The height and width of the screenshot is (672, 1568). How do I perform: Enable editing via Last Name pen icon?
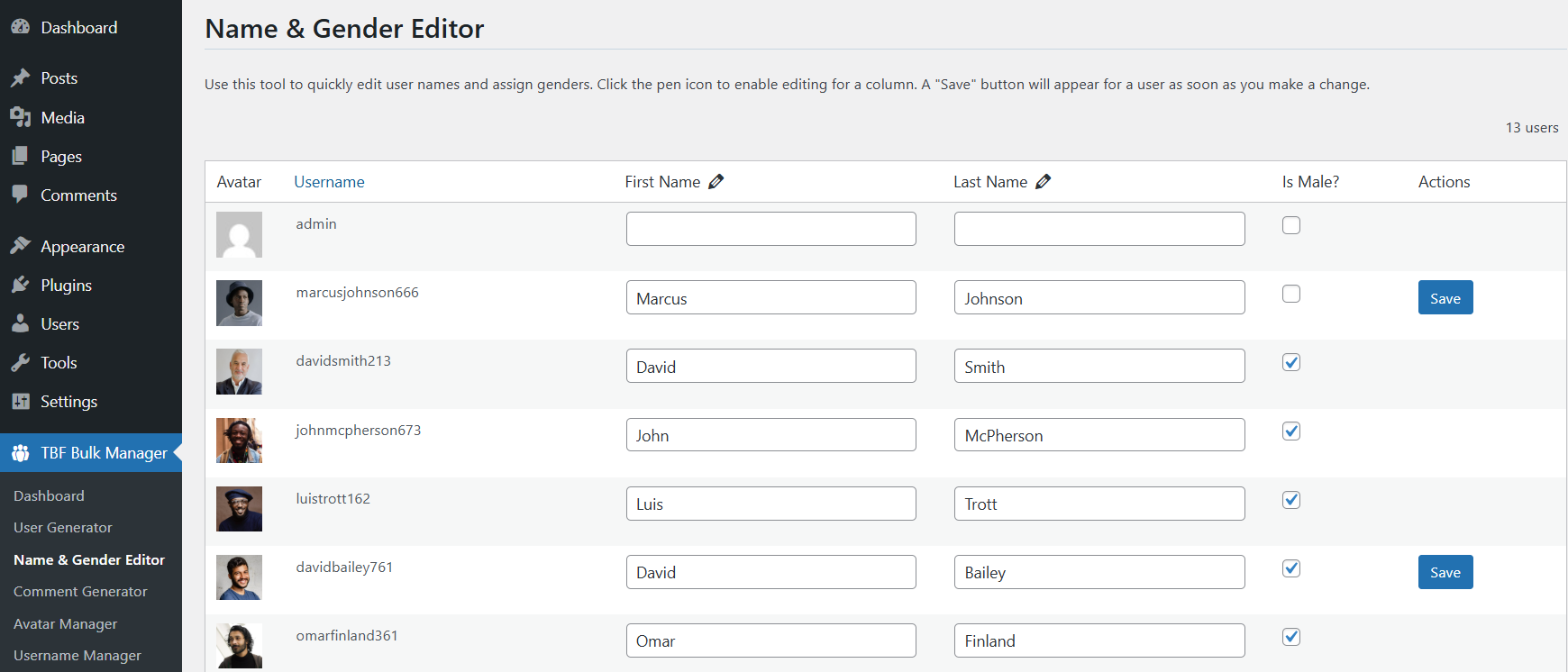pyautogui.click(x=1044, y=182)
